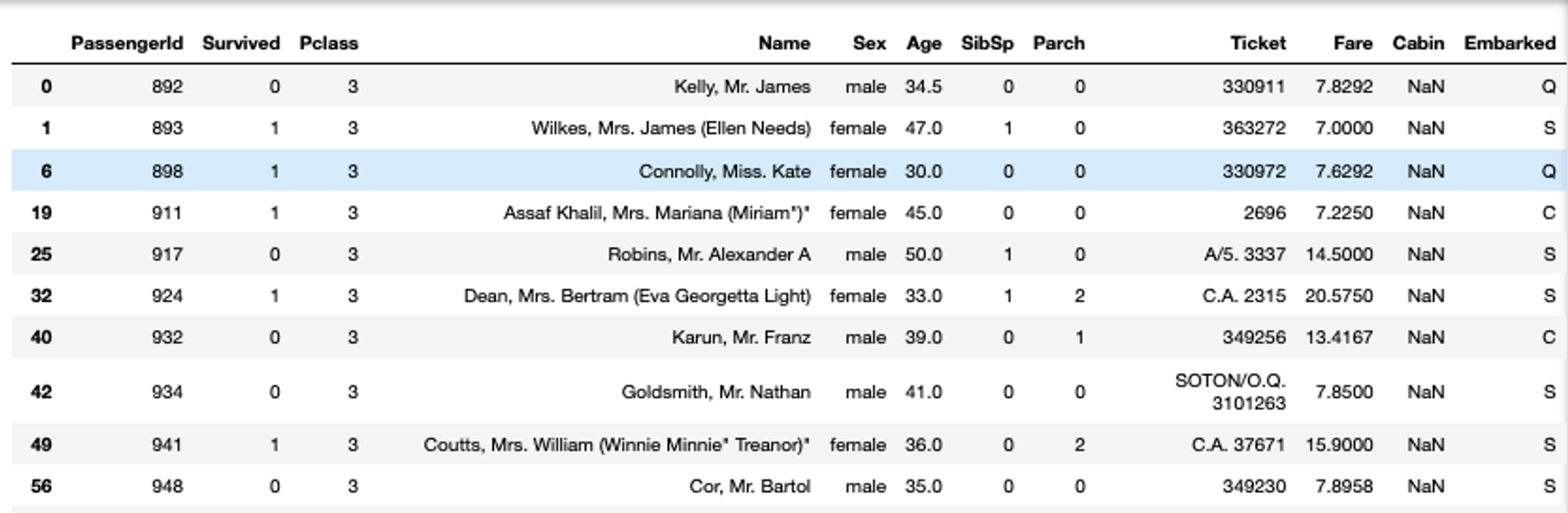Select row index 49 label
Screen dimensions: 1568x513
41,445
